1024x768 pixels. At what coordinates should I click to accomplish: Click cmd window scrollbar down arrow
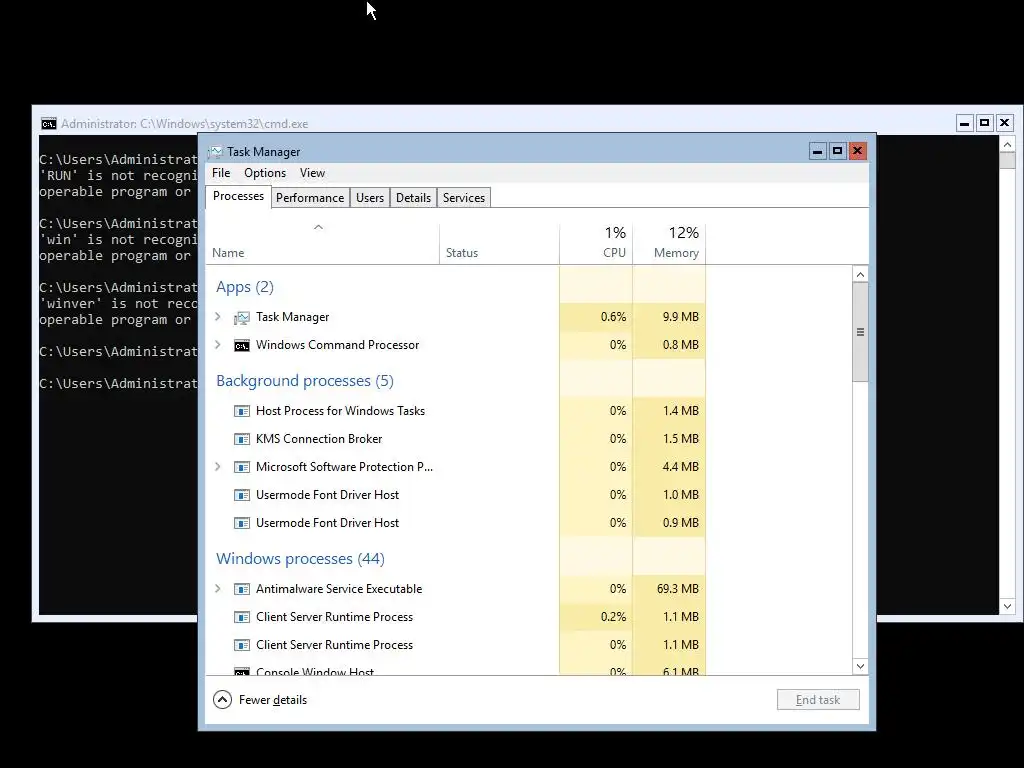pyautogui.click(x=1007, y=607)
